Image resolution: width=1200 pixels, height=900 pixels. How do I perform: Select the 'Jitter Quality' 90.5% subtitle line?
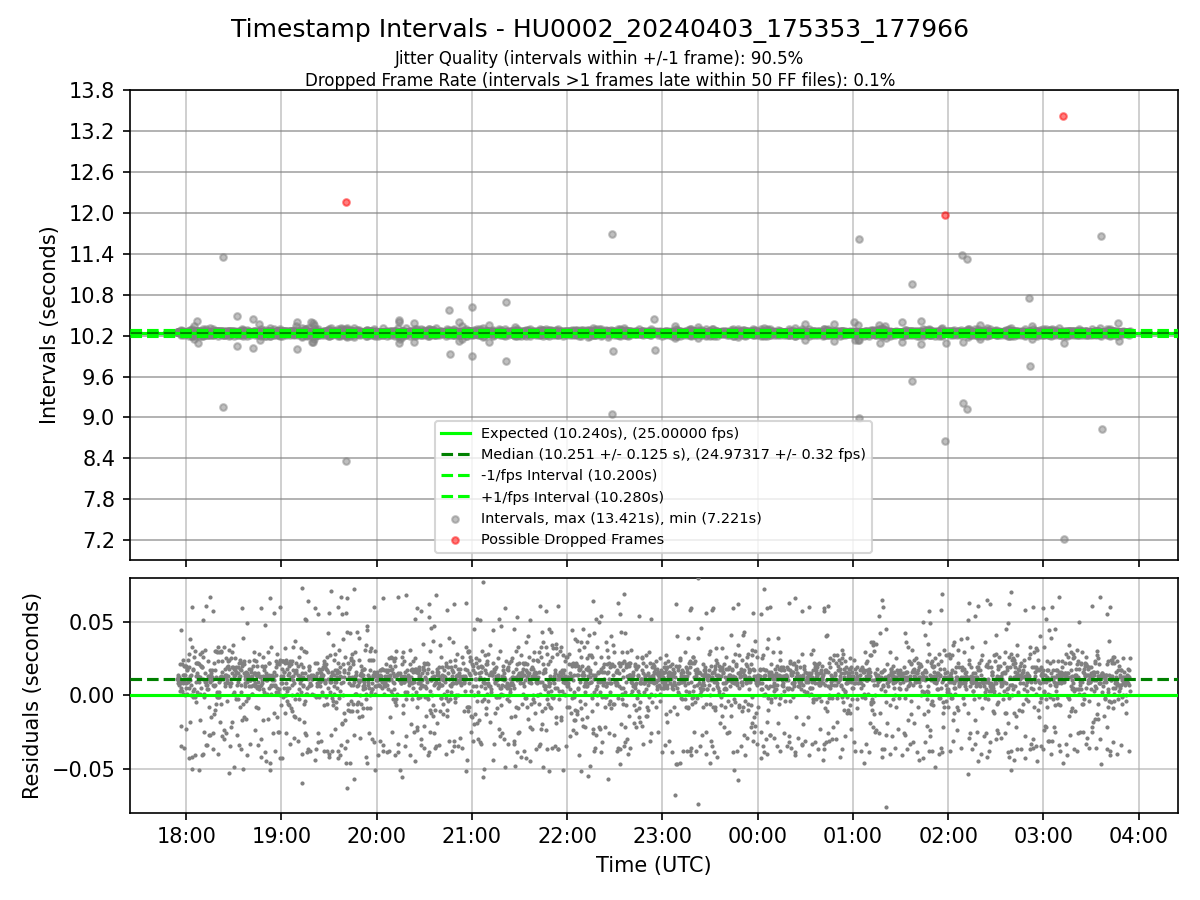point(600,59)
